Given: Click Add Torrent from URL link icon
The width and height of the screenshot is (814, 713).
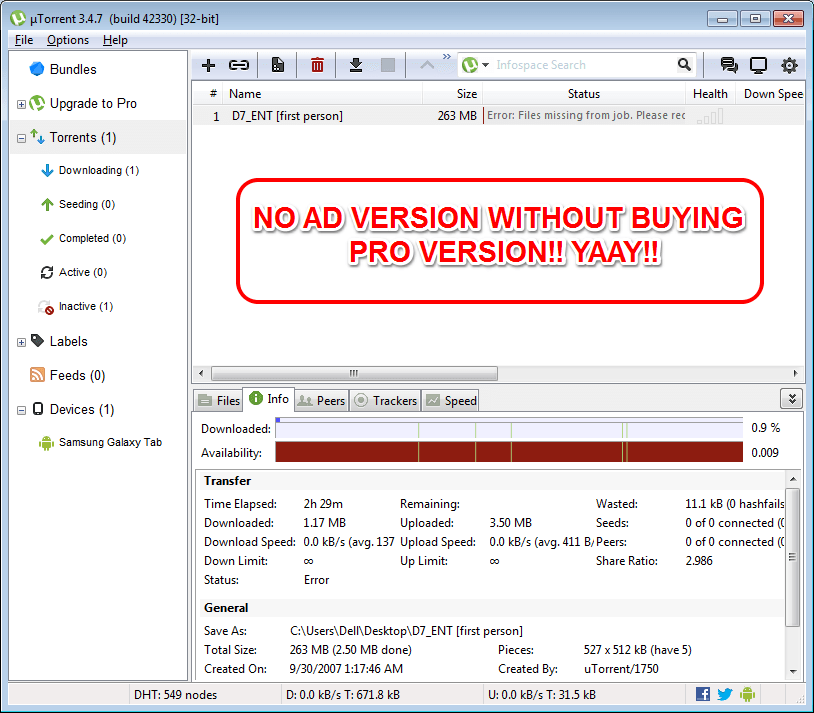Looking at the screenshot, I should tap(239, 65).
